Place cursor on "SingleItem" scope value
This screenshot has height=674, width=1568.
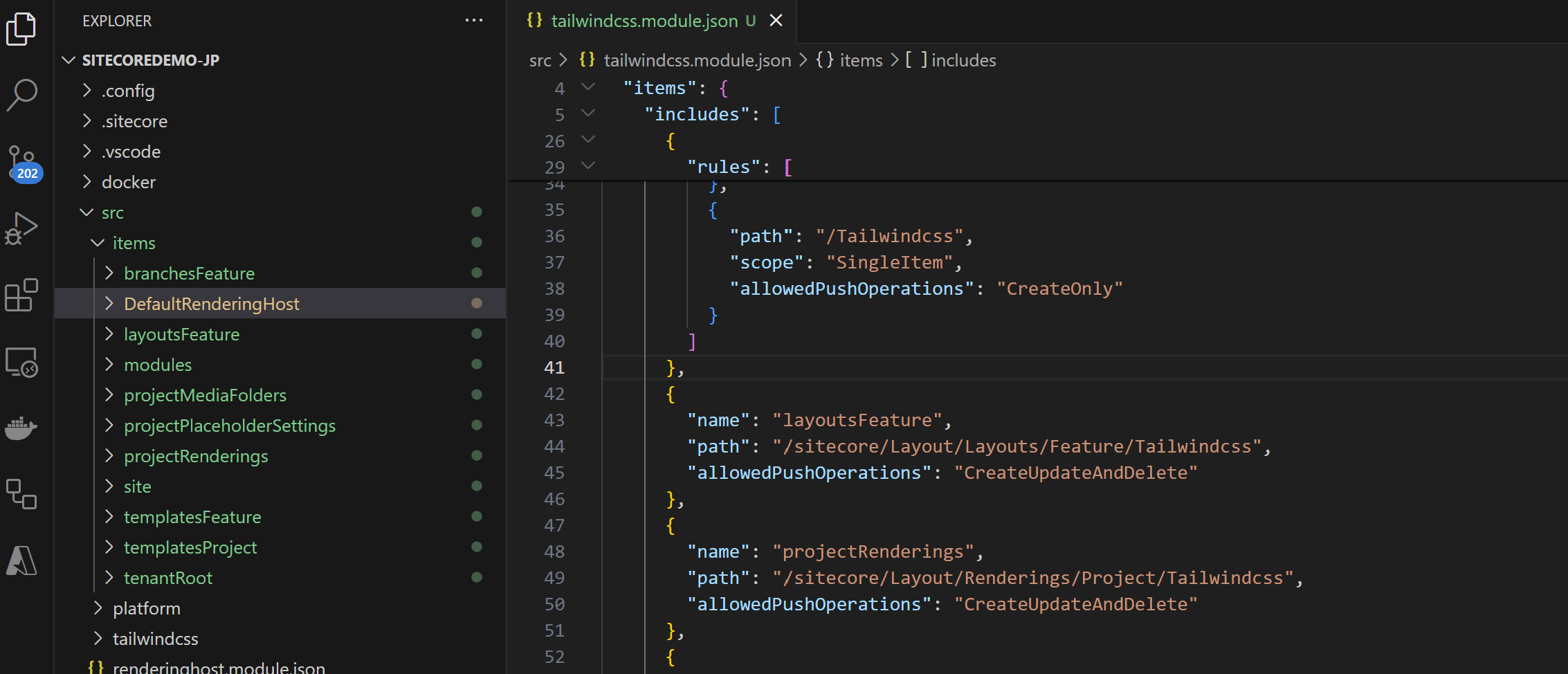click(x=889, y=262)
